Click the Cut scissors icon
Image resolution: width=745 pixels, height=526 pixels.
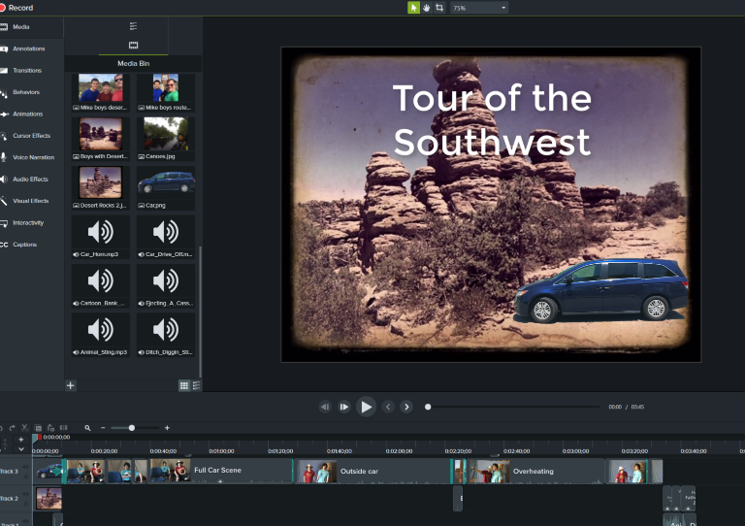tap(25, 428)
